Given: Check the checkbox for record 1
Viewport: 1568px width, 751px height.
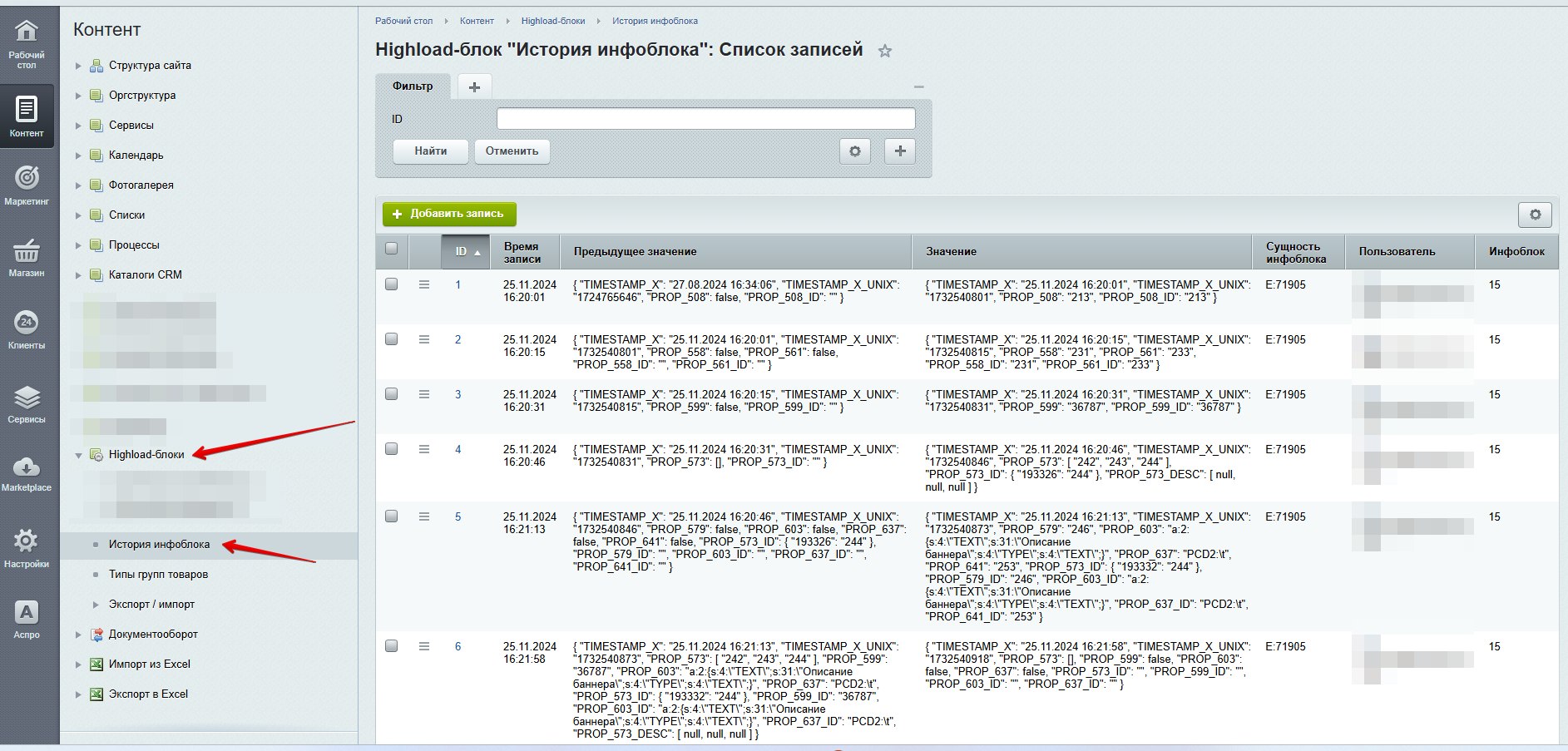Looking at the screenshot, I should tap(392, 284).
